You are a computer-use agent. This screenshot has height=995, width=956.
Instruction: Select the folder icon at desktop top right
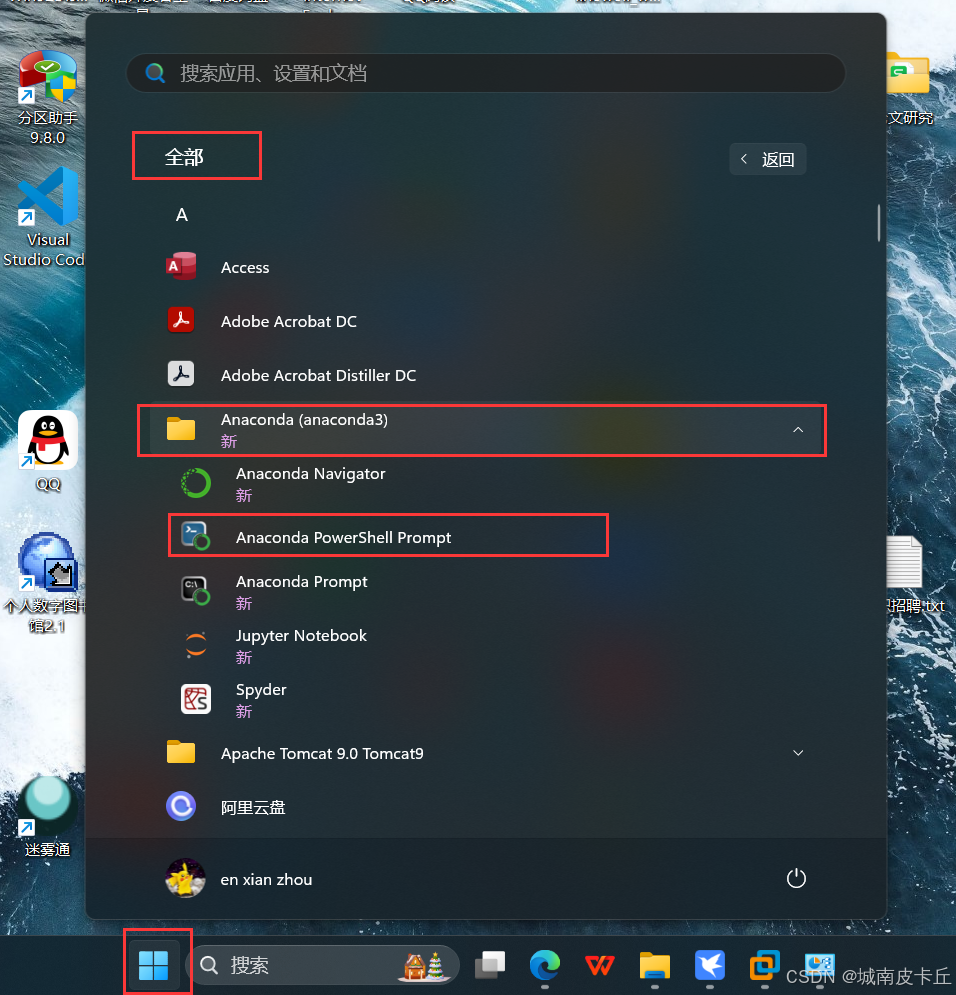[910, 73]
